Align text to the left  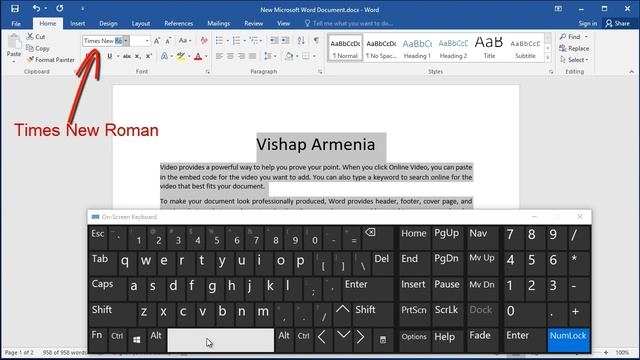tap(219, 56)
